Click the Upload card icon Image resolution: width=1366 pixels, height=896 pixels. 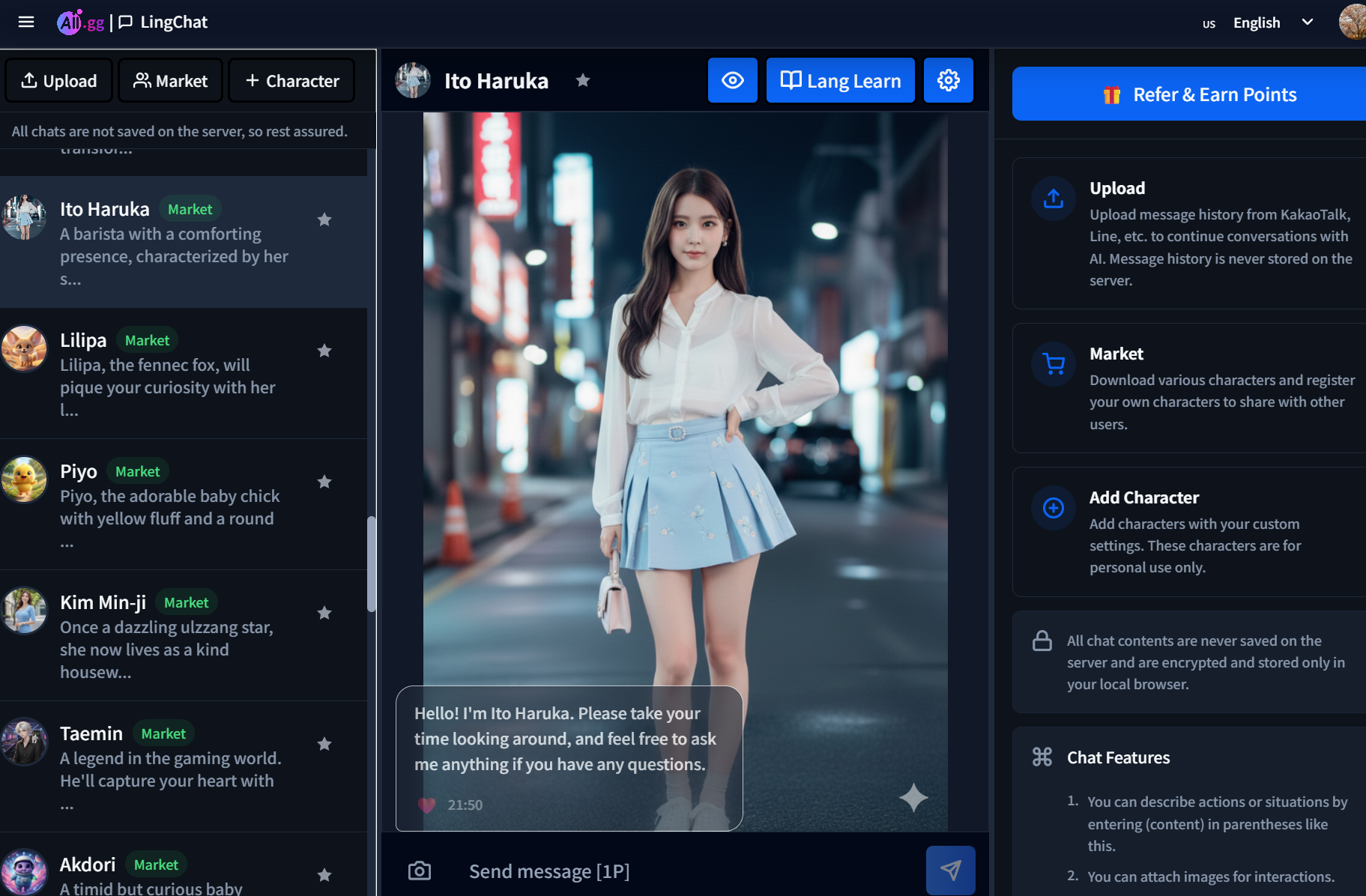pyautogui.click(x=1054, y=199)
